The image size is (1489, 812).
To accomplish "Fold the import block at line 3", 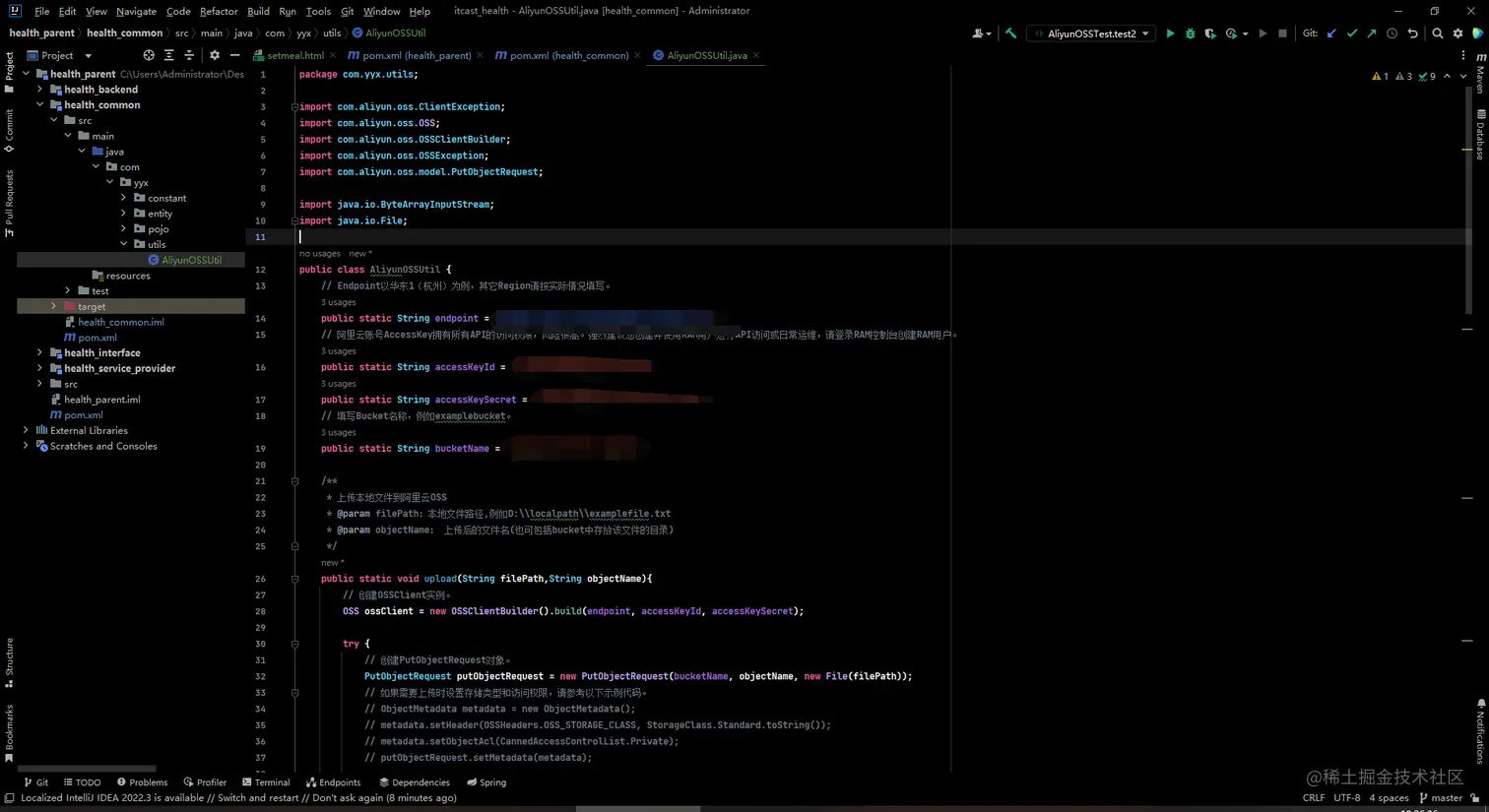I will click(294, 106).
